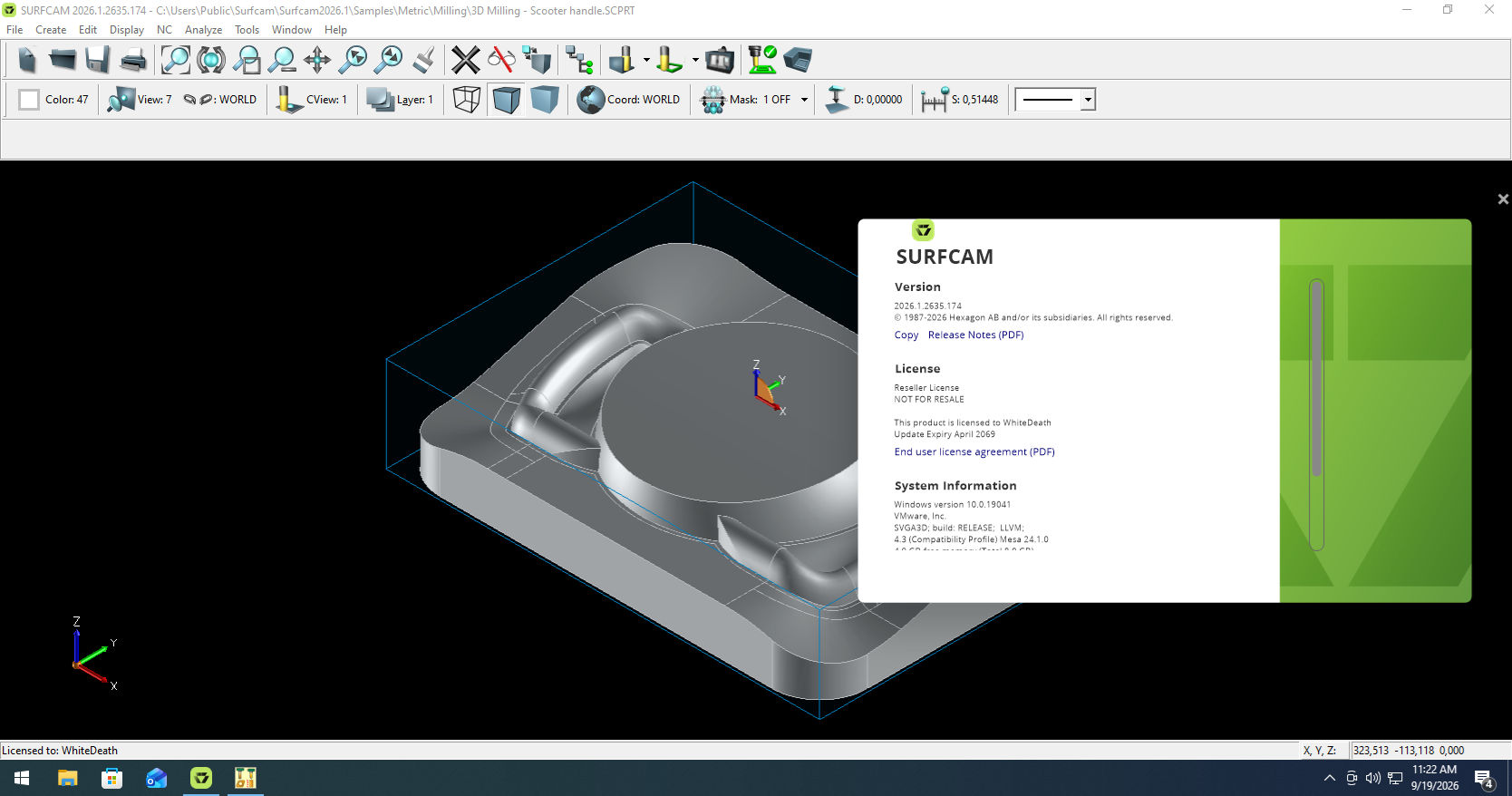The width and height of the screenshot is (1512, 796).
Task: Toggle the view link WORLD setting
Action: point(220,100)
